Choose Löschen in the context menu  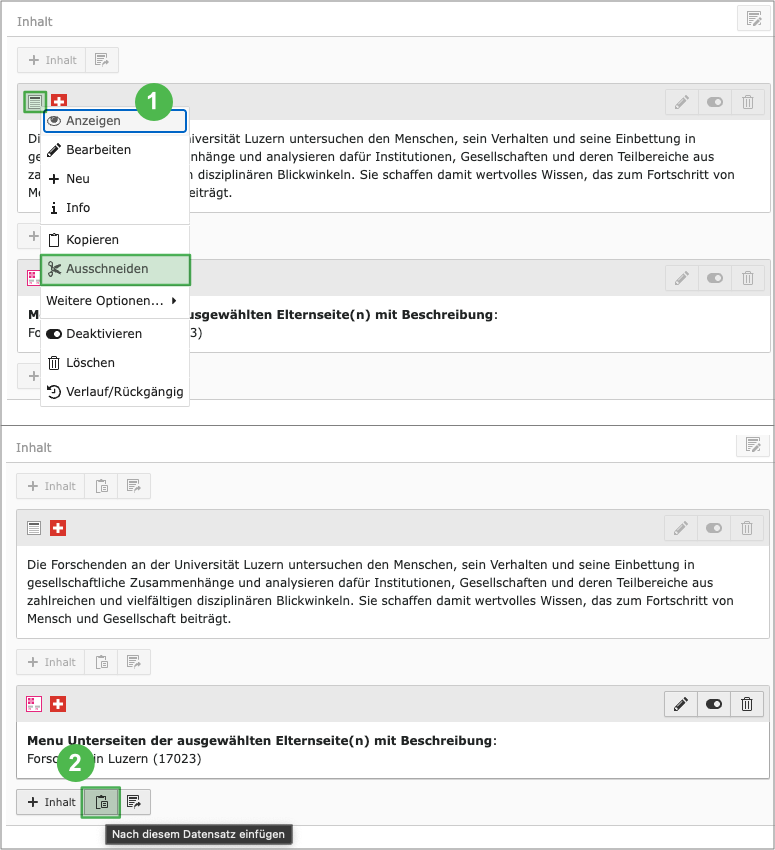click(x=115, y=363)
